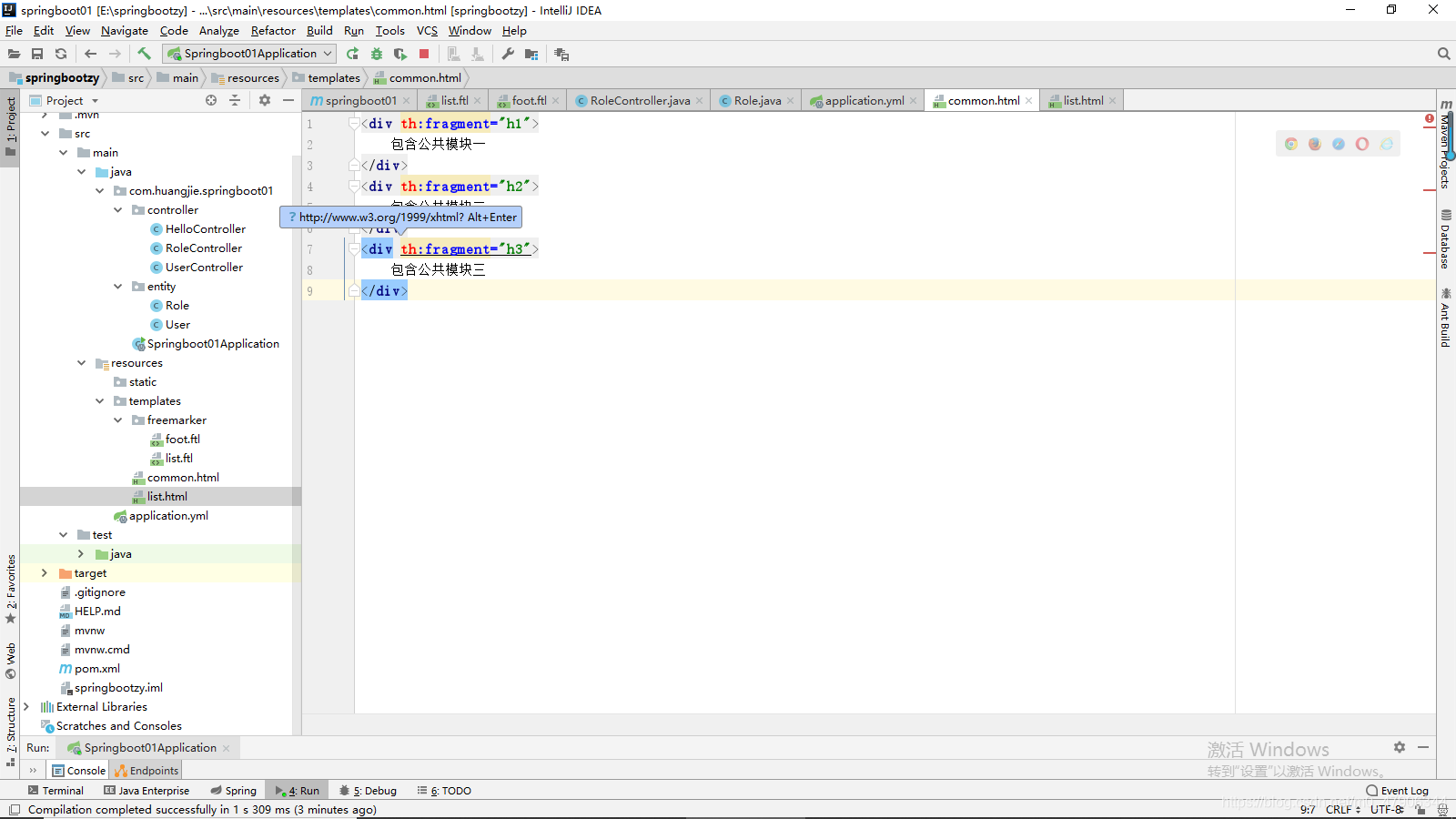Click the Open folder toolbar icon
The image size is (1456, 819).
click(15, 54)
